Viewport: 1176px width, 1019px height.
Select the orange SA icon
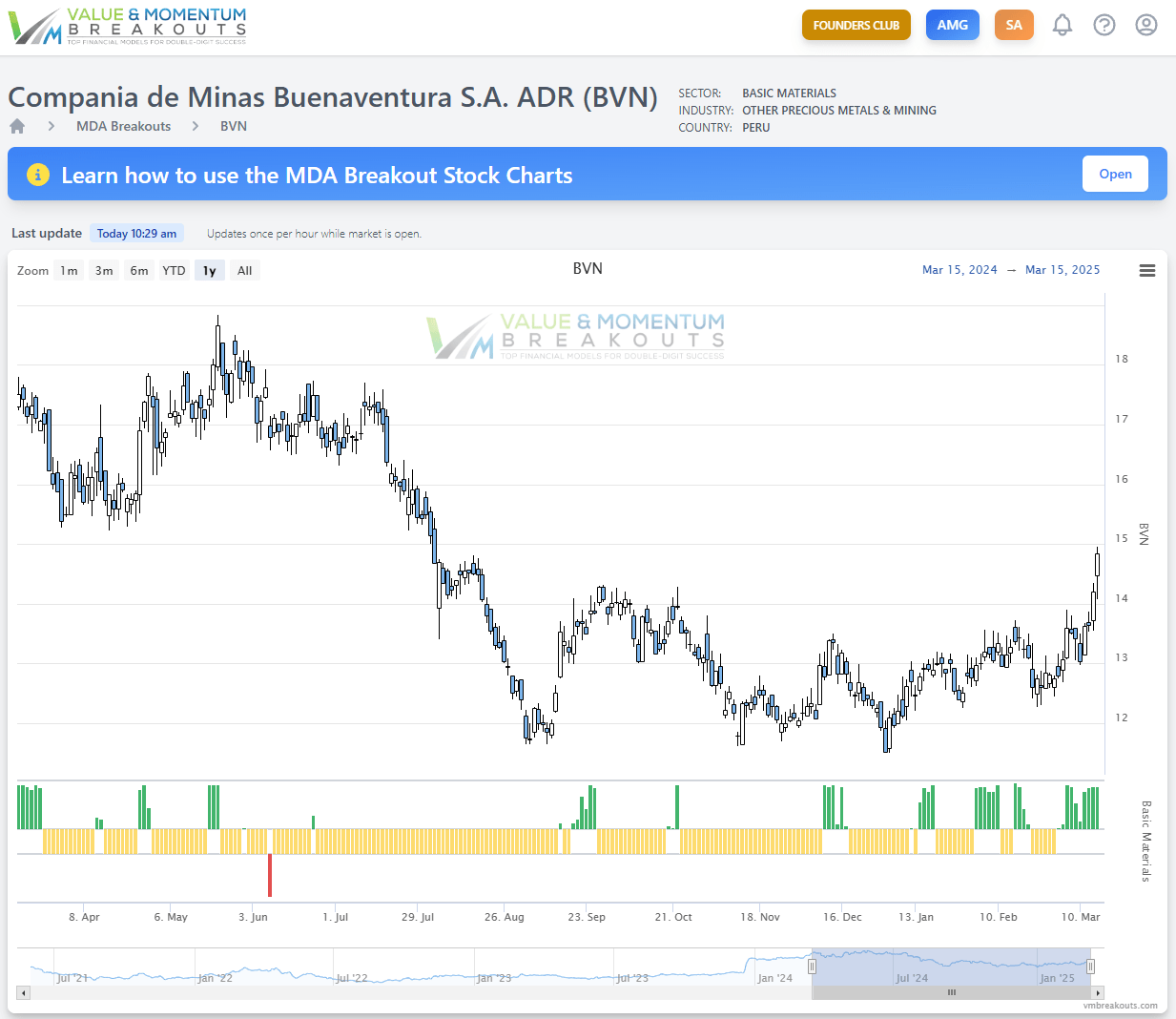(x=1014, y=24)
